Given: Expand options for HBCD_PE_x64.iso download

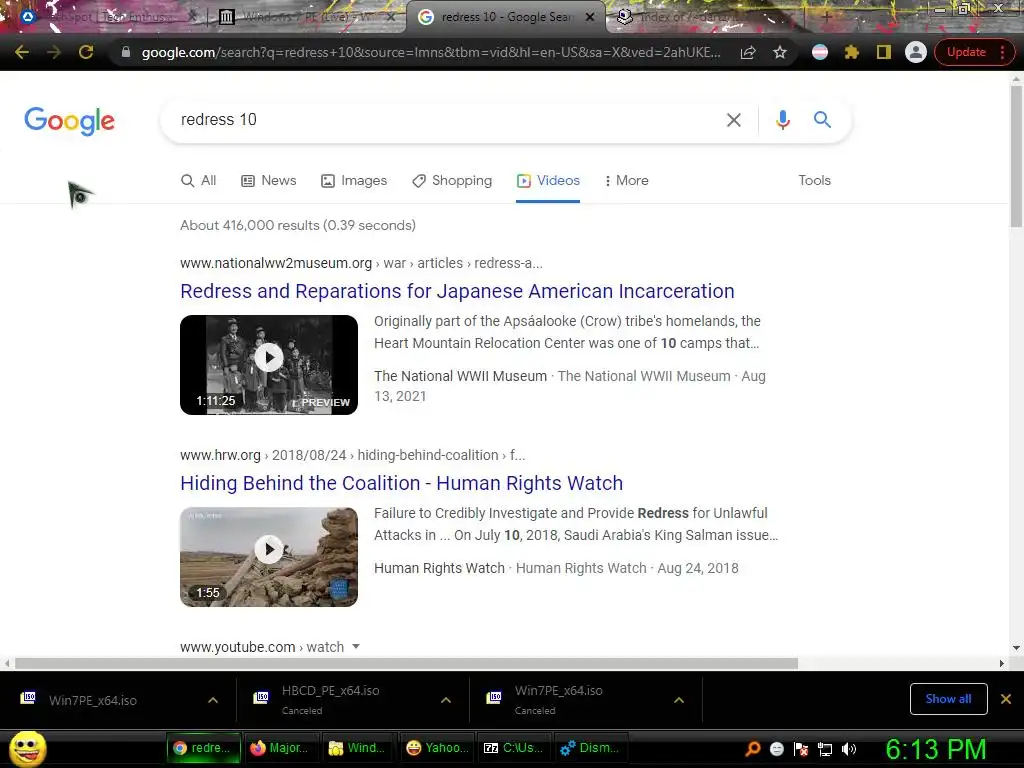Looking at the screenshot, I should click(446, 700).
